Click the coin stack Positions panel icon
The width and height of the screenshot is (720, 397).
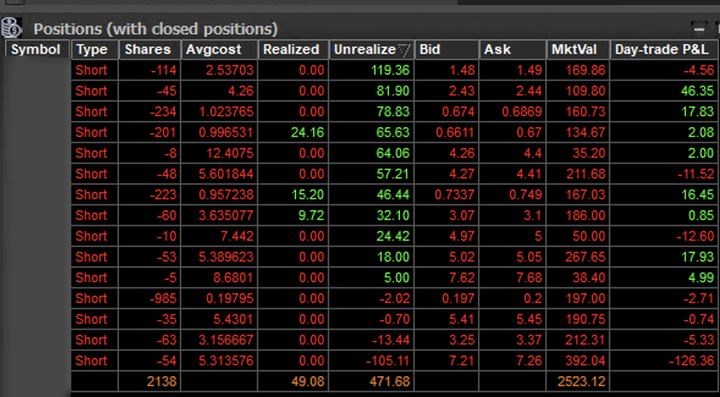pos(11,28)
